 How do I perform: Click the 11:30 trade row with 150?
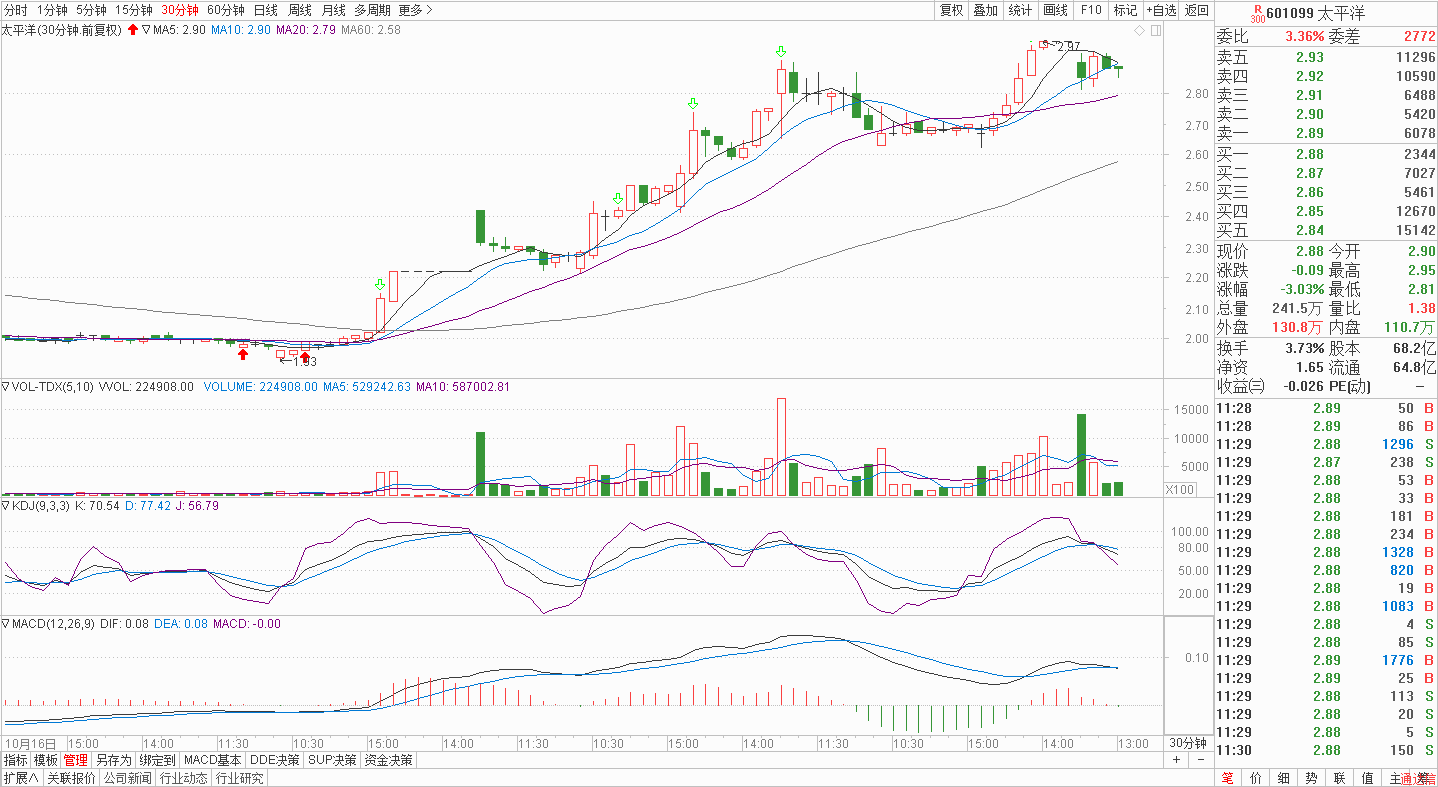[x=1326, y=750]
